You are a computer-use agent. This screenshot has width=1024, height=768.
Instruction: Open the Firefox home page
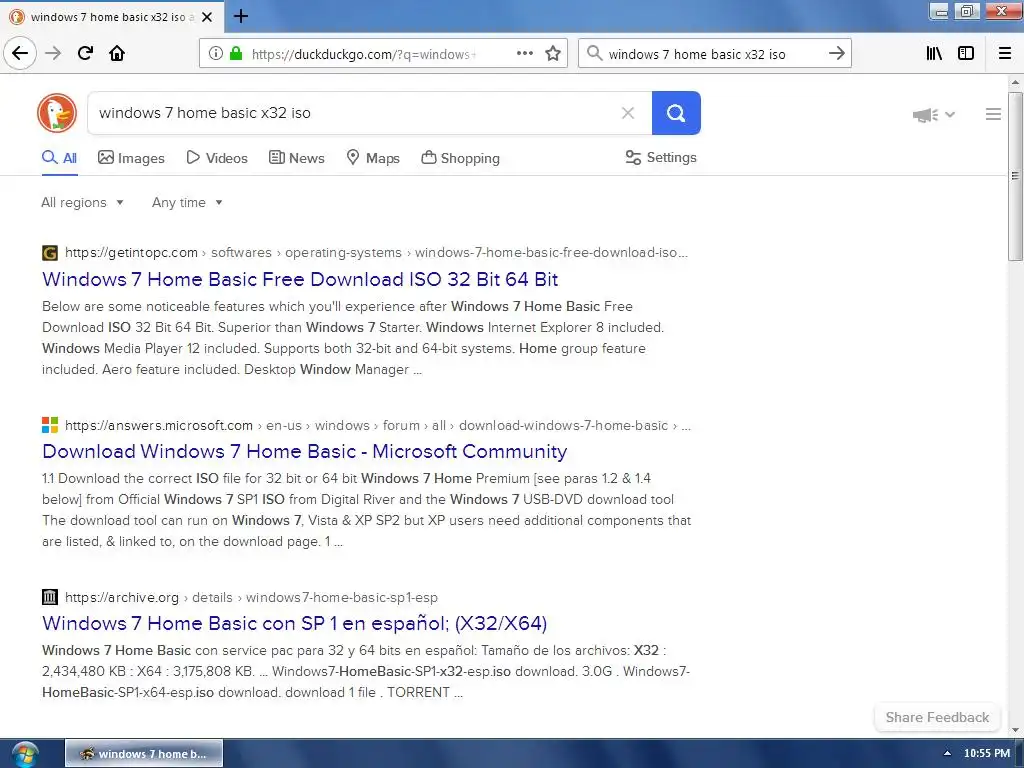coord(117,53)
